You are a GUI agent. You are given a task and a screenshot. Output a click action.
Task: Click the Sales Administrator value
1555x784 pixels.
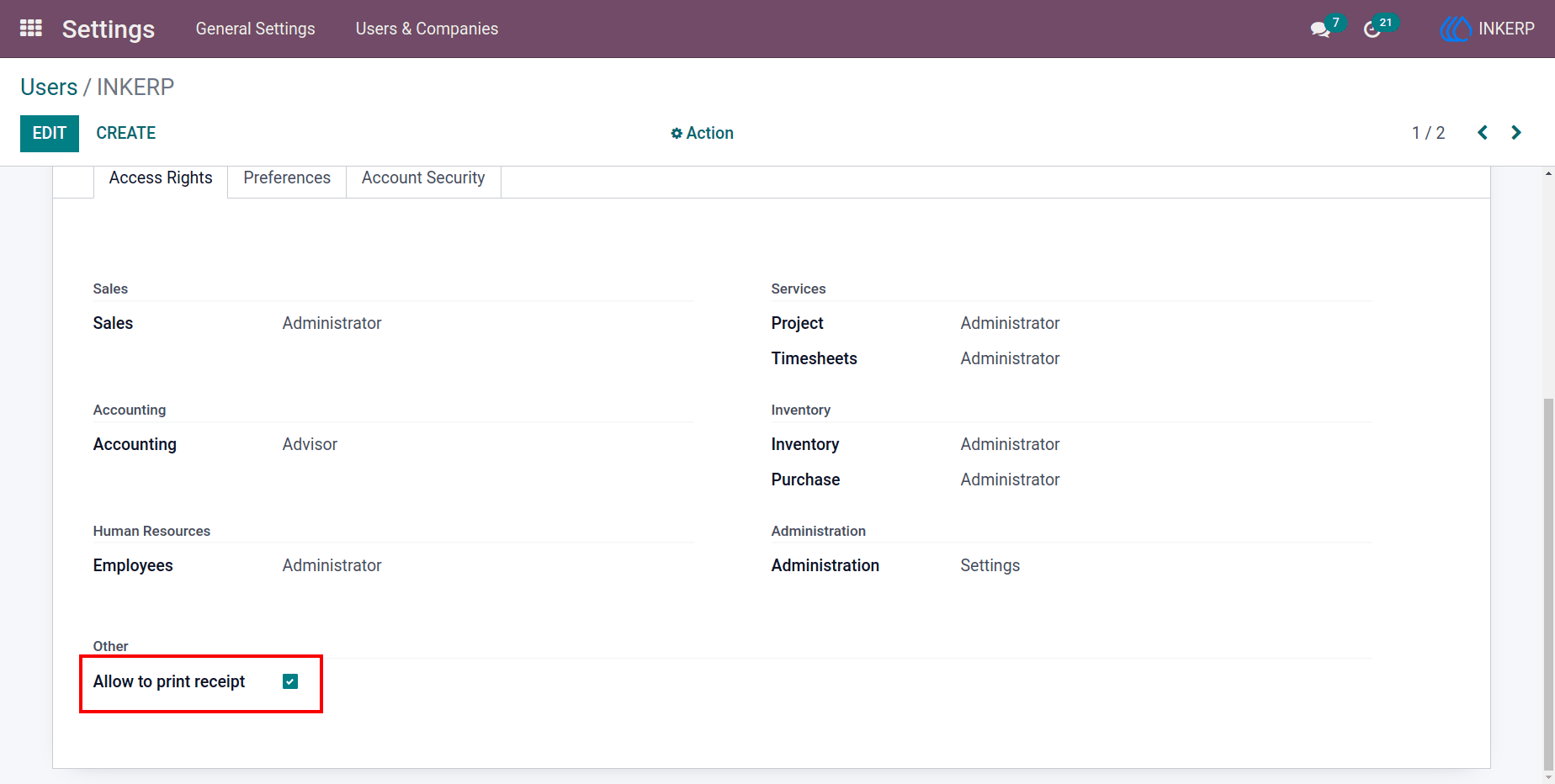coord(332,323)
